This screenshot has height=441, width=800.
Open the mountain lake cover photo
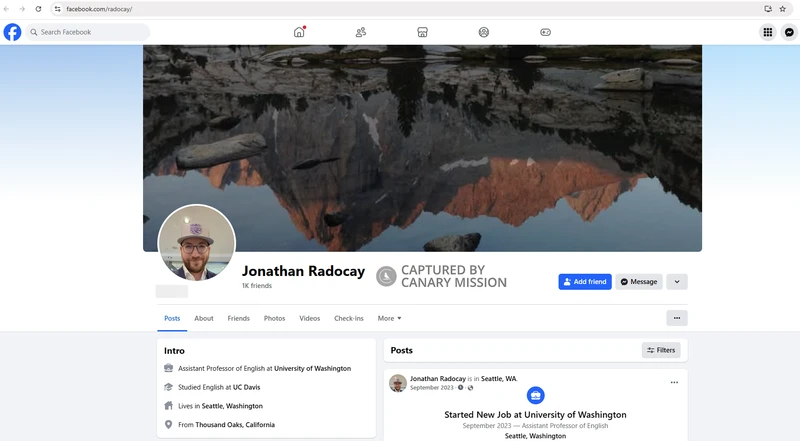[422, 148]
